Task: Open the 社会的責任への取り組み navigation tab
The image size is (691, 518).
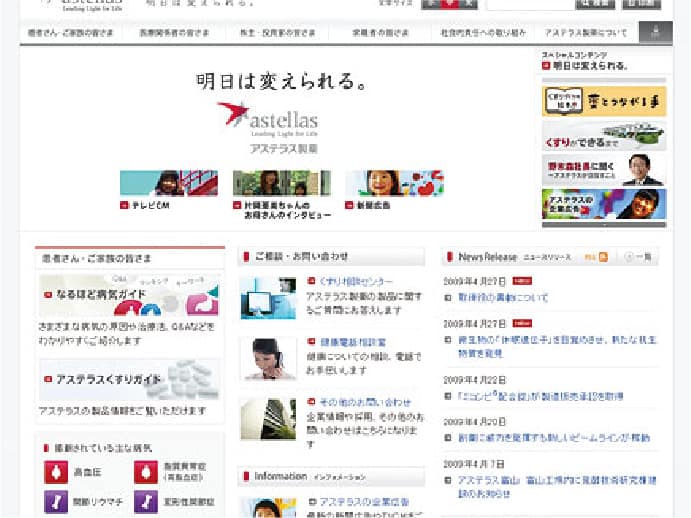Action: coord(483,33)
